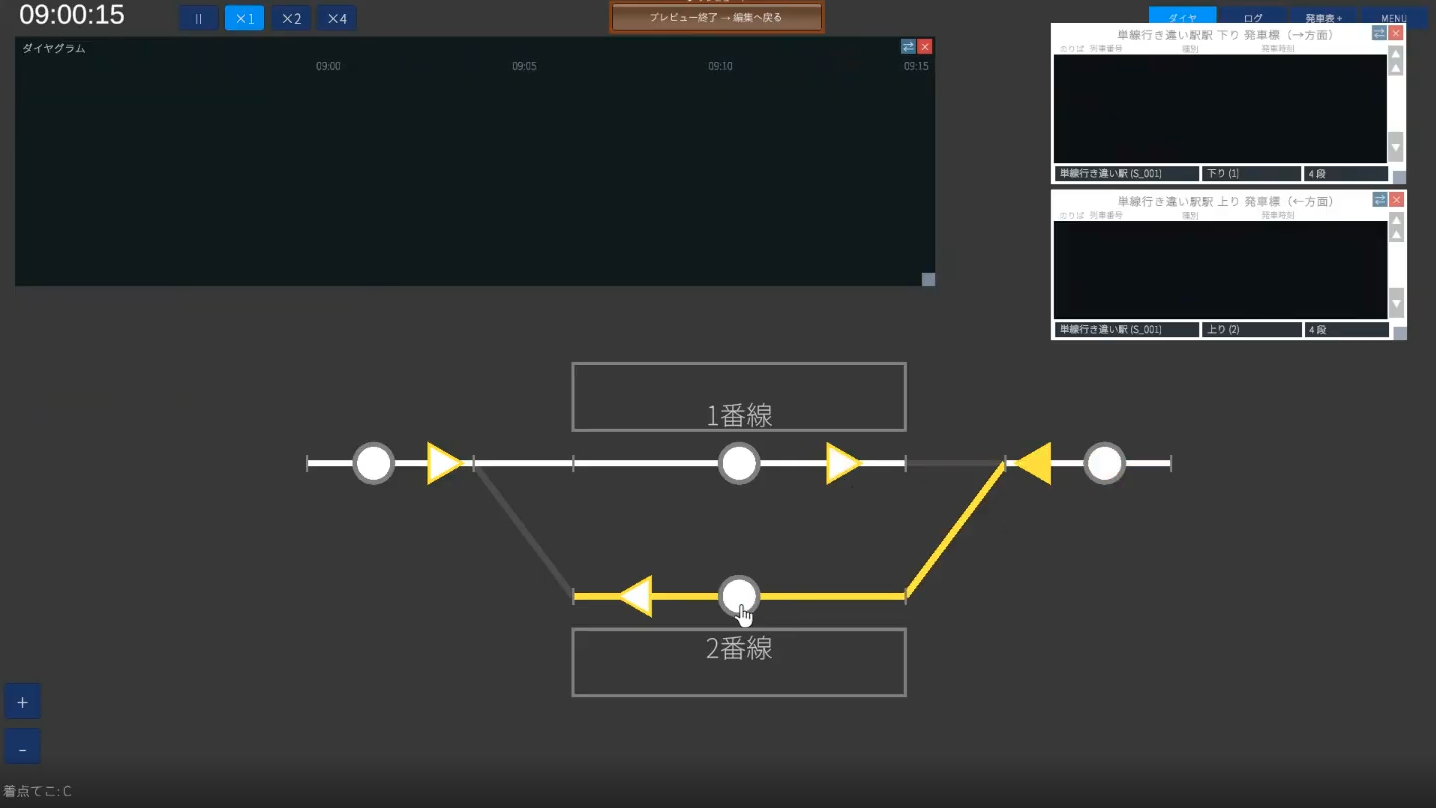Click the zoom out minus button
Image resolution: width=1436 pixels, height=808 pixels.
22,748
